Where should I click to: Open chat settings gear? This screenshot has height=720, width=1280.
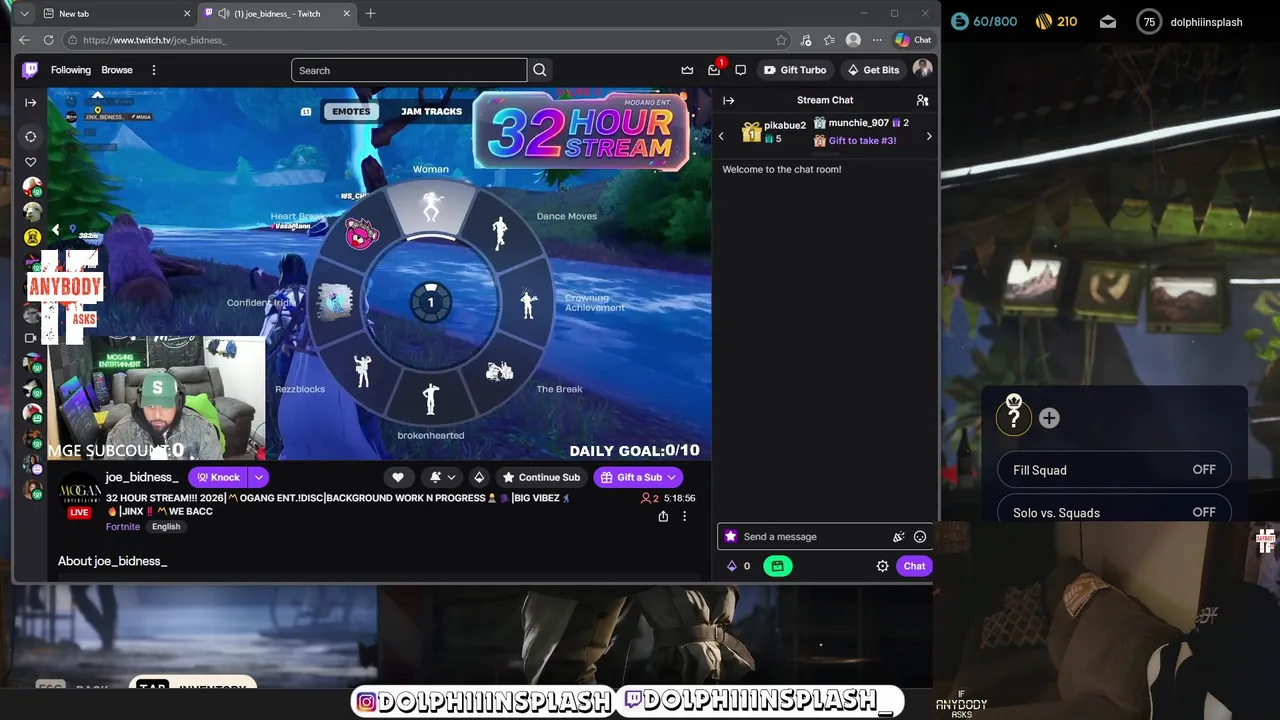pyautogui.click(x=882, y=566)
